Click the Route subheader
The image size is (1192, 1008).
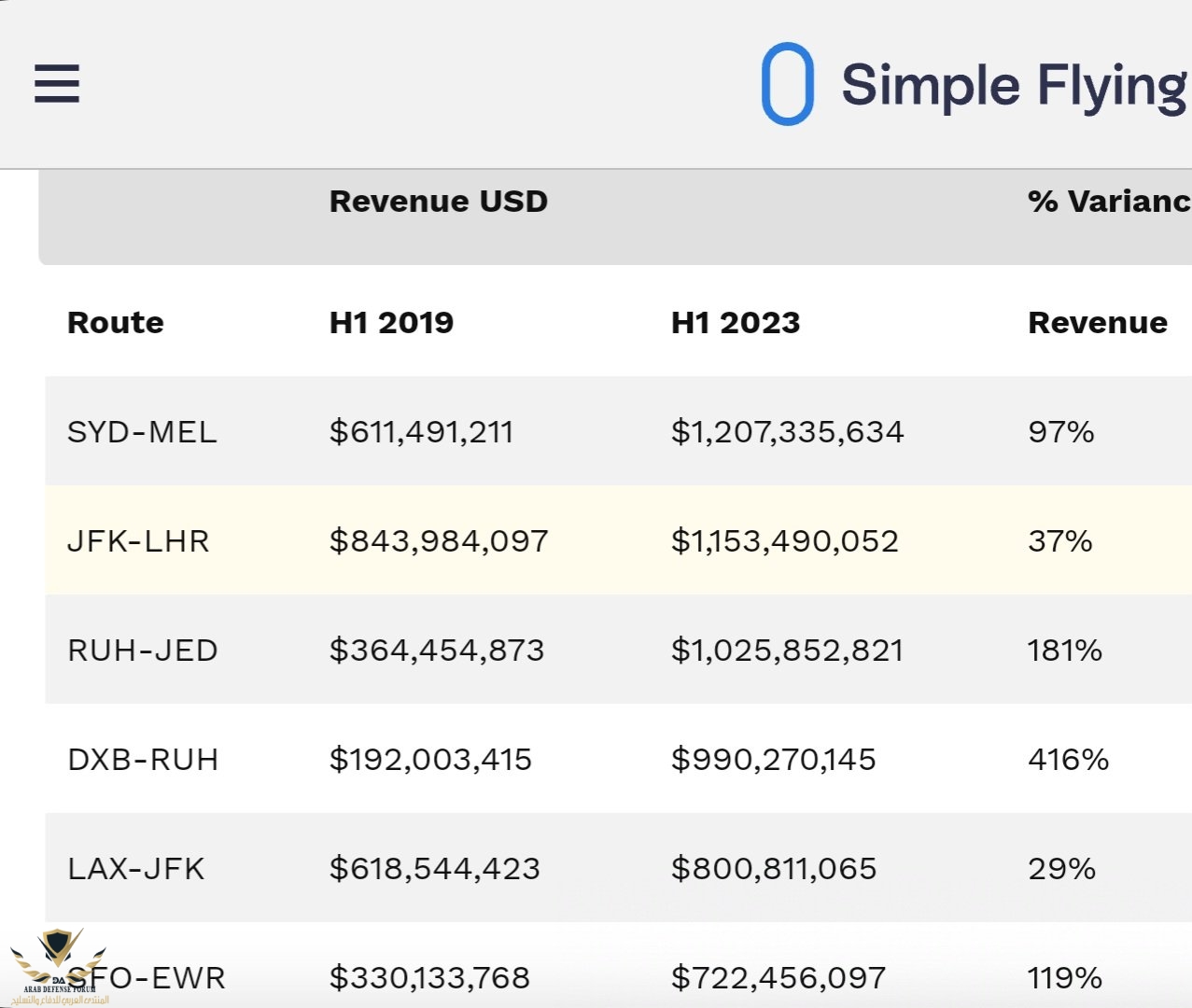(x=116, y=323)
